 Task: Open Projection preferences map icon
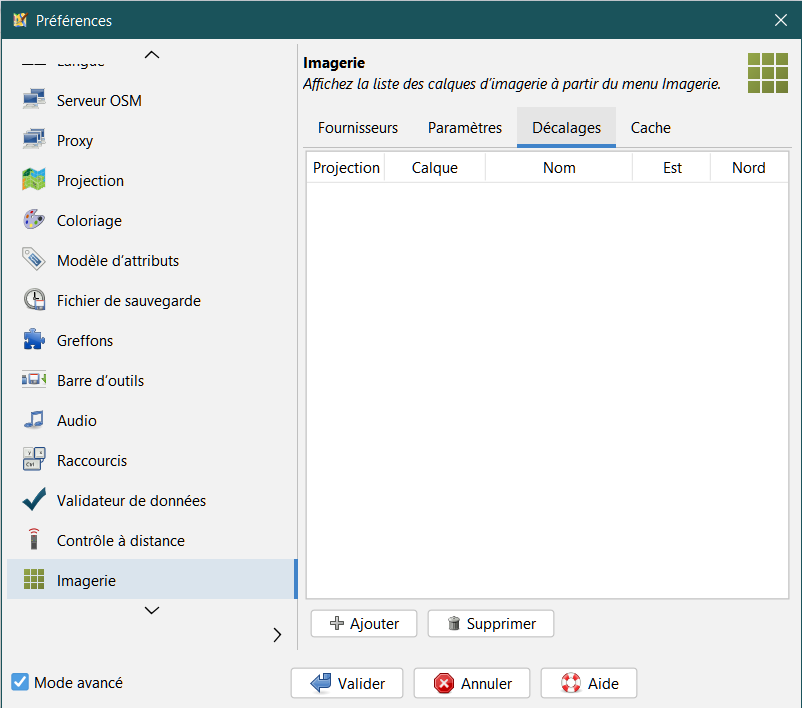click(x=34, y=180)
